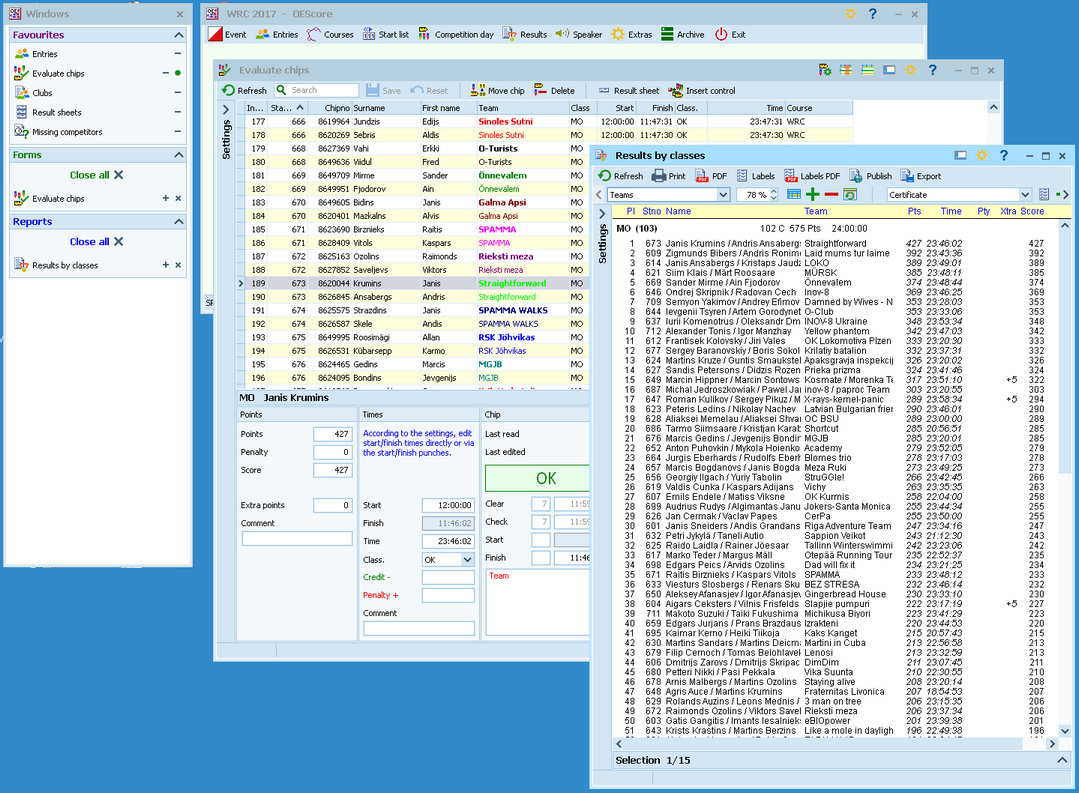Open the Competition day menu
The width and height of the screenshot is (1079, 793).
pos(456,34)
